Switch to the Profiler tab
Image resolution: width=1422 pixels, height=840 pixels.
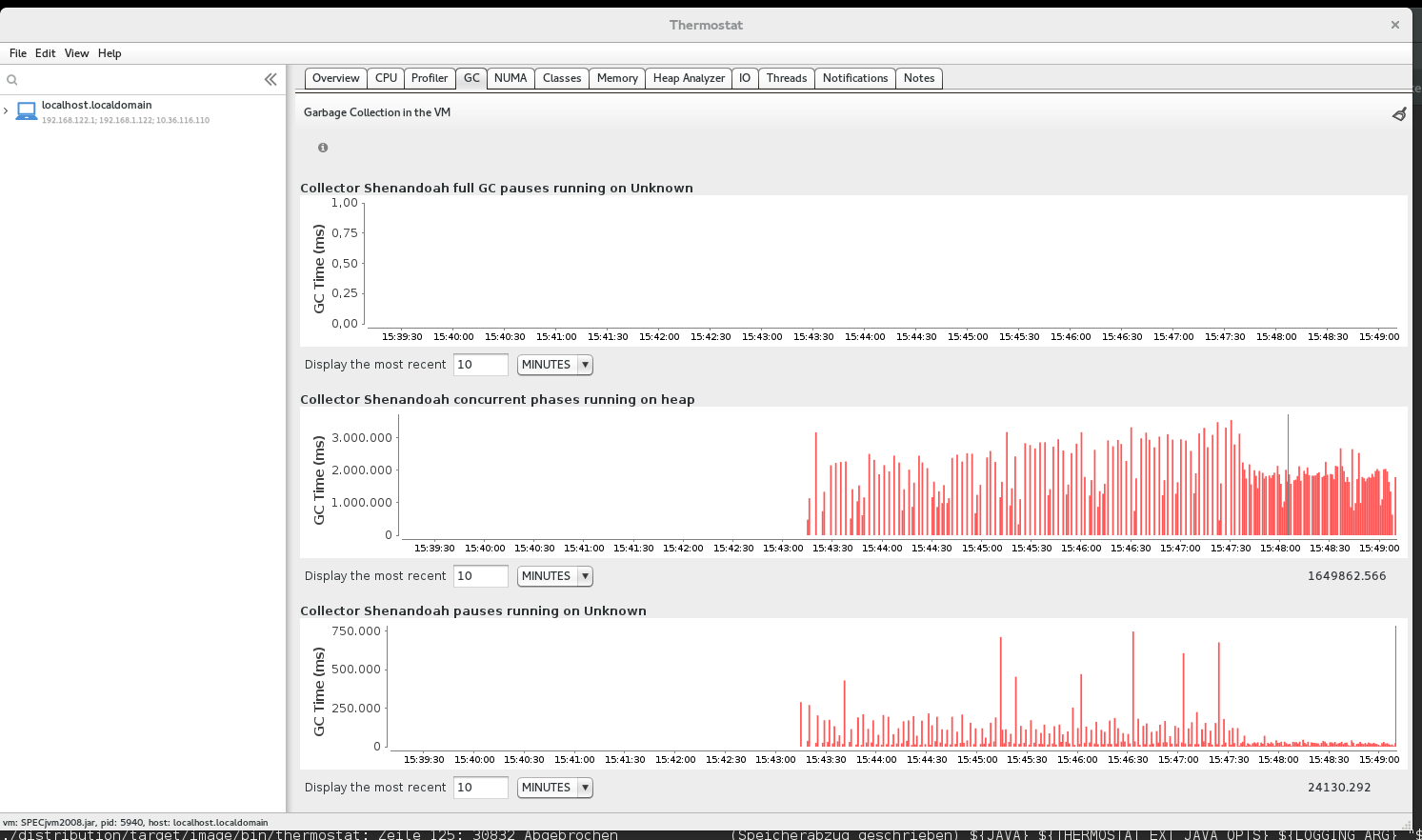(x=430, y=78)
